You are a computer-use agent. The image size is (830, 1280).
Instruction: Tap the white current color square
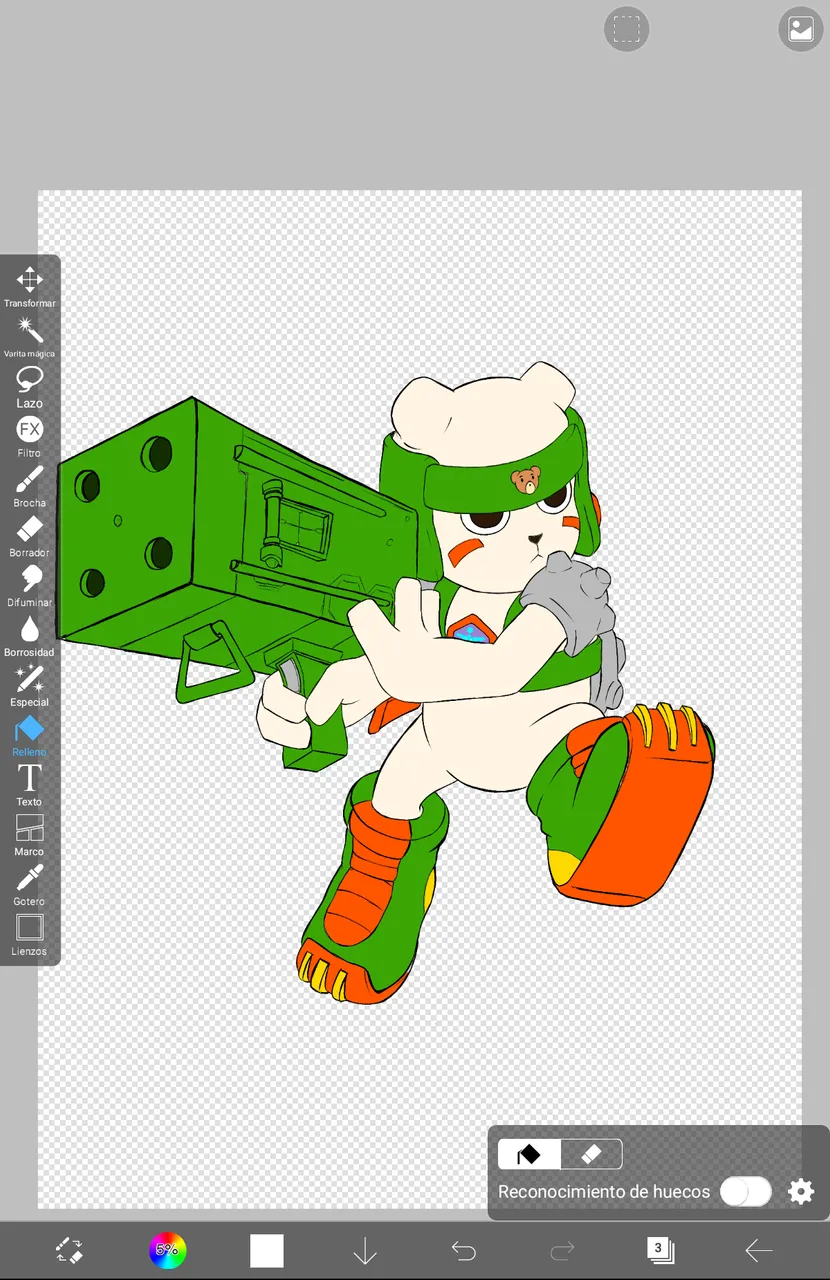point(267,1250)
